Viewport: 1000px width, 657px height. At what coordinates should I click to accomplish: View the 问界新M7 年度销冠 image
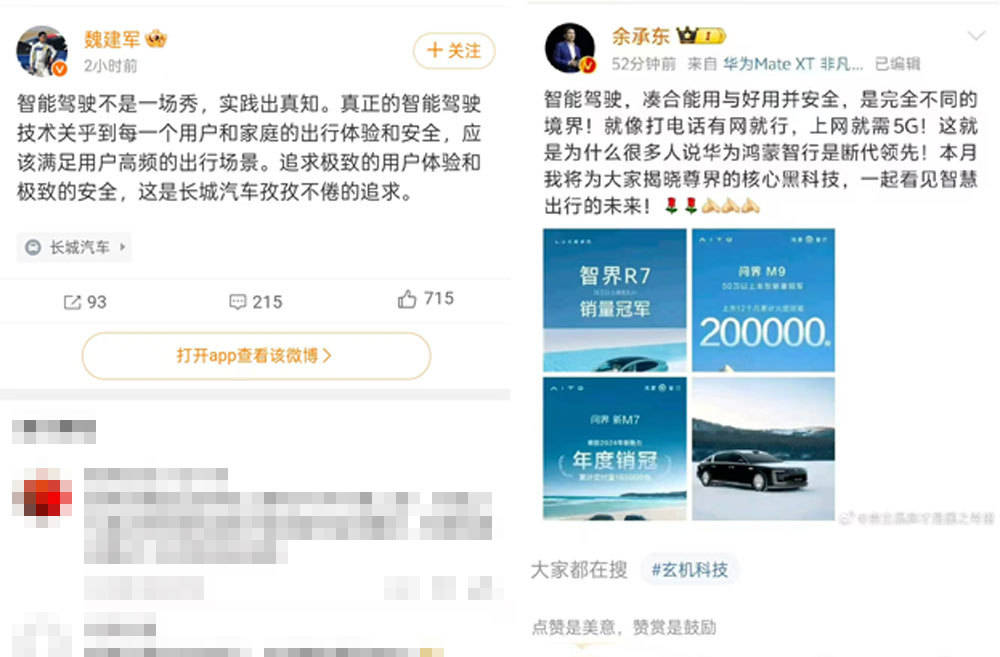(615, 448)
